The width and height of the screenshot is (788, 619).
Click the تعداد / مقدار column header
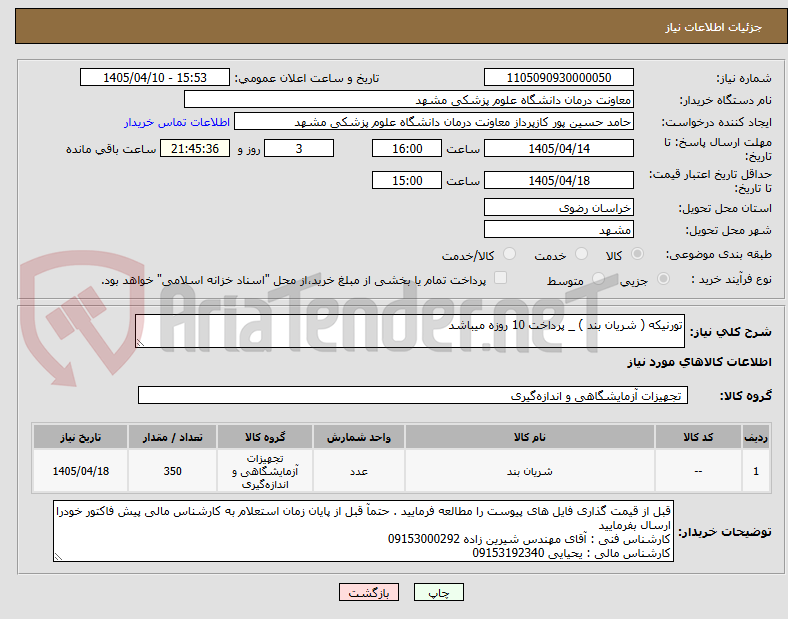(172, 437)
